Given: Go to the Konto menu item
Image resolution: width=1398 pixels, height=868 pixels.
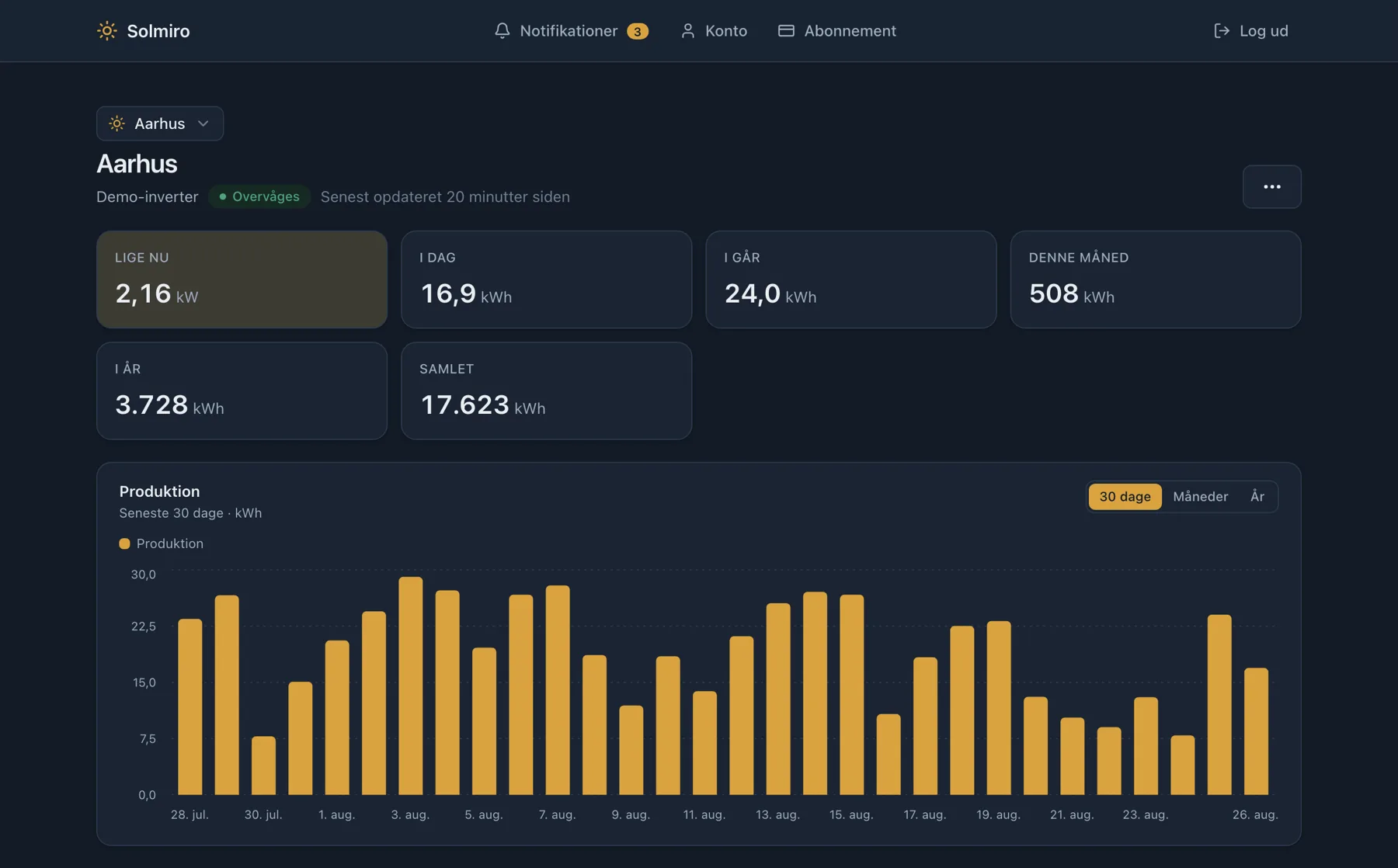Looking at the screenshot, I should click(x=714, y=30).
